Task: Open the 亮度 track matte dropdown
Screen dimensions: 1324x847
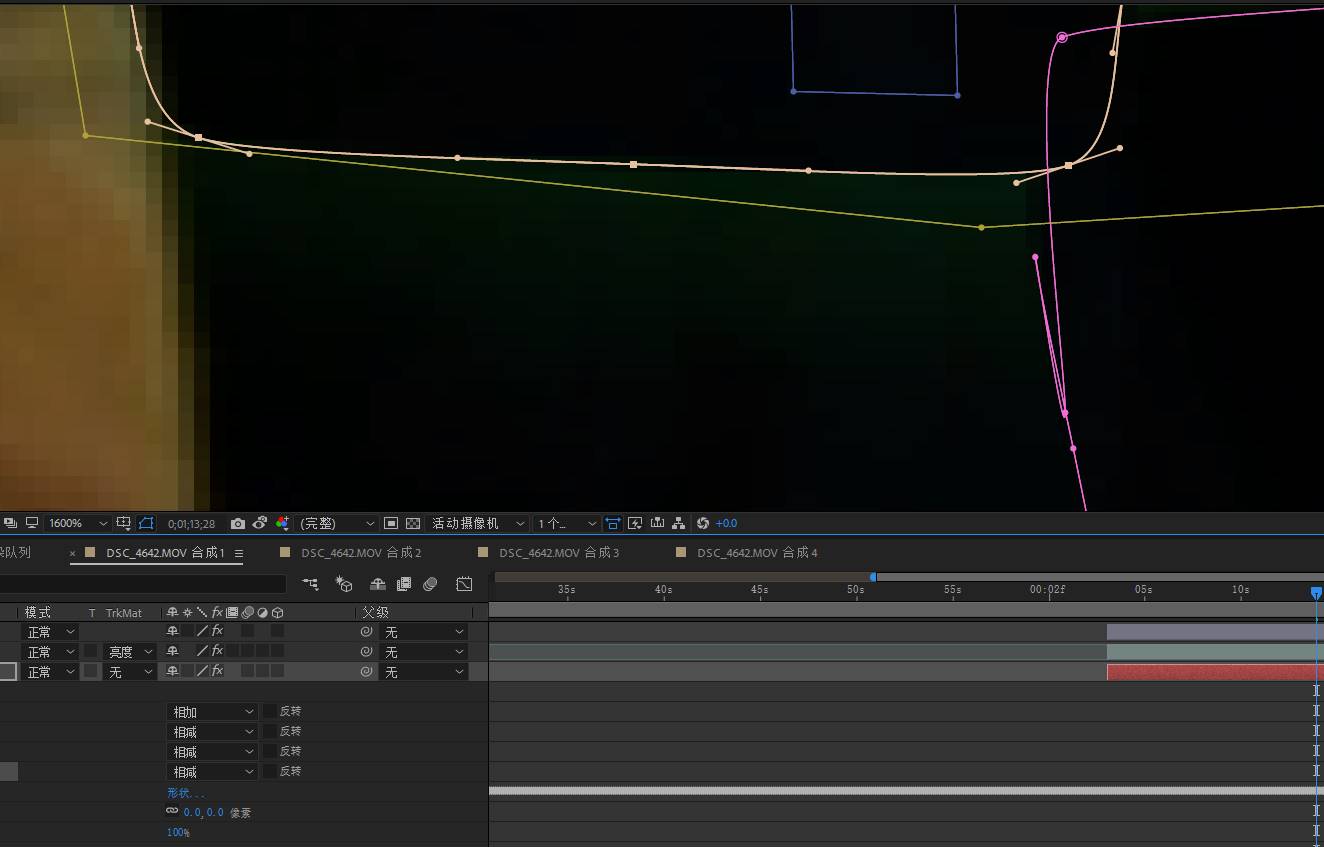Action: click(130, 652)
